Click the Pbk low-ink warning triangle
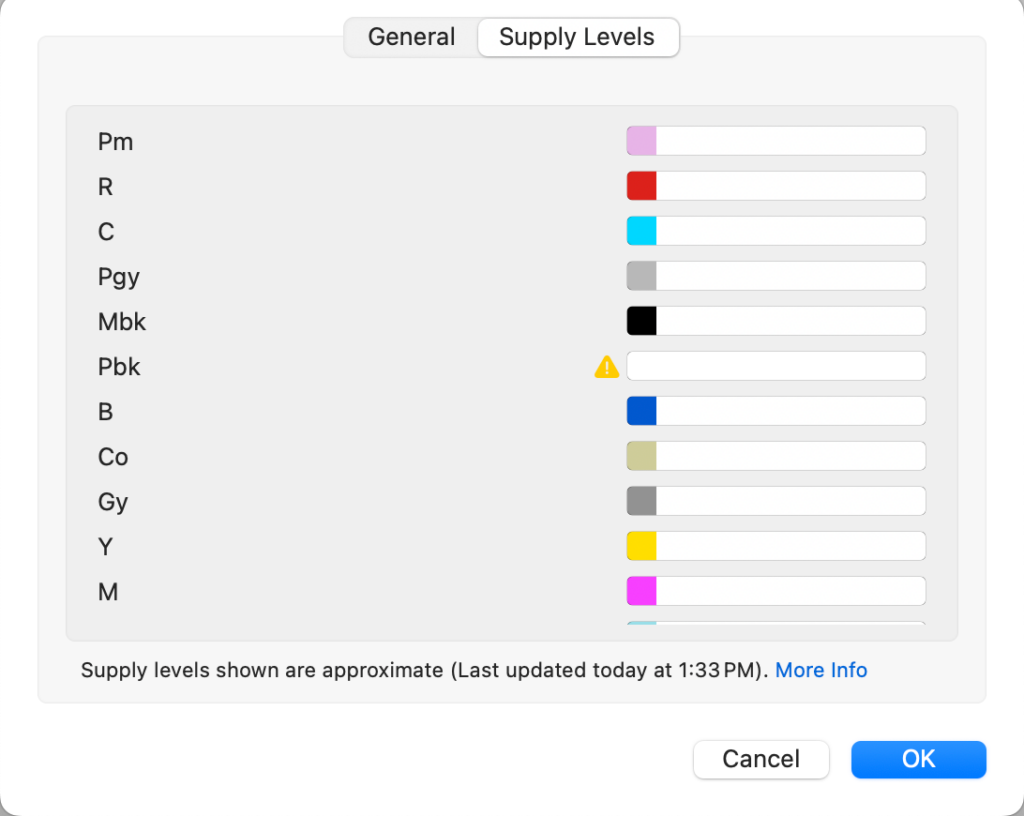Screen dimensions: 1024x816 click(606, 366)
